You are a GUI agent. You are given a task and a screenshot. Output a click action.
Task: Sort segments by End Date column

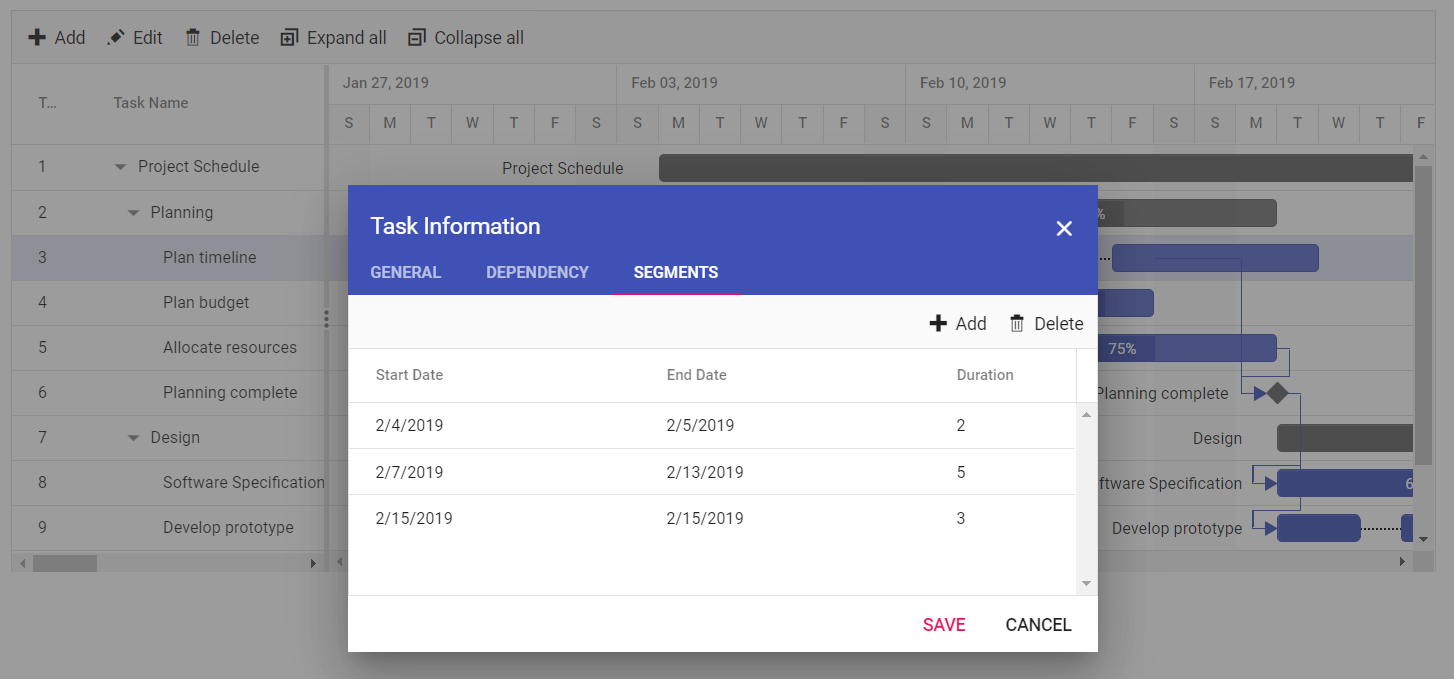coord(697,375)
